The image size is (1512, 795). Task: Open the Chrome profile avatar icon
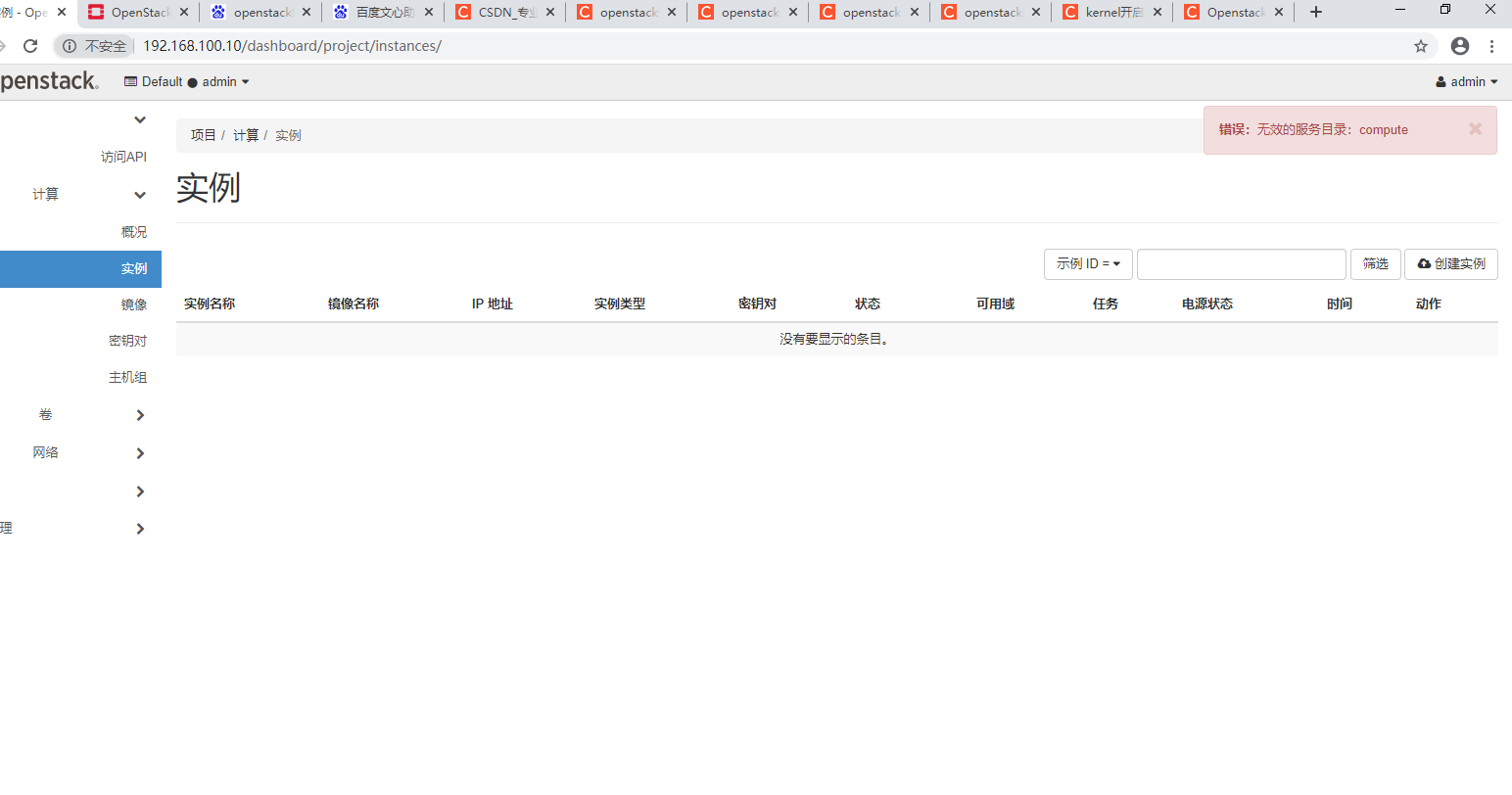click(x=1460, y=46)
